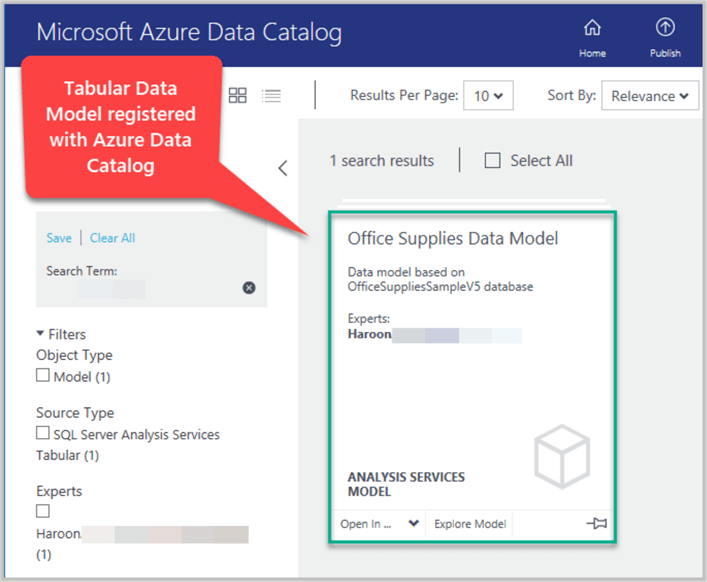Click the Microsoft Azure Data Catalog title
Screen dimensions: 707x582
189,32
